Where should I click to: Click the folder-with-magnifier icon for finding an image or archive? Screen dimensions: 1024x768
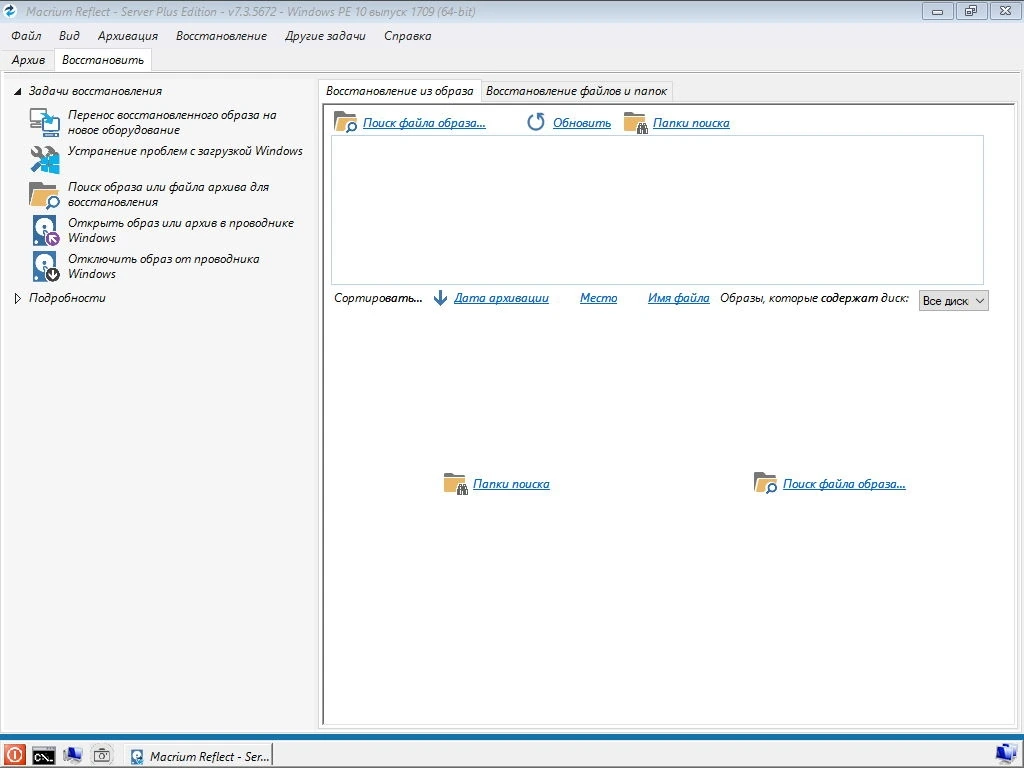pos(44,195)
